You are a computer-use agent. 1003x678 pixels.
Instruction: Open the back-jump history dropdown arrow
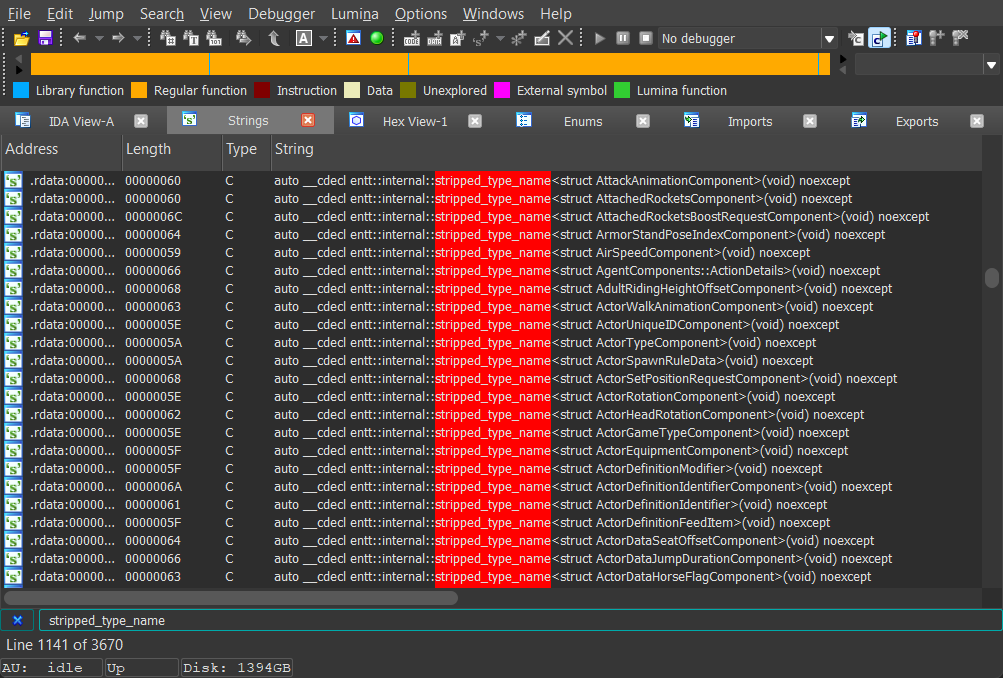click(99, 38)
